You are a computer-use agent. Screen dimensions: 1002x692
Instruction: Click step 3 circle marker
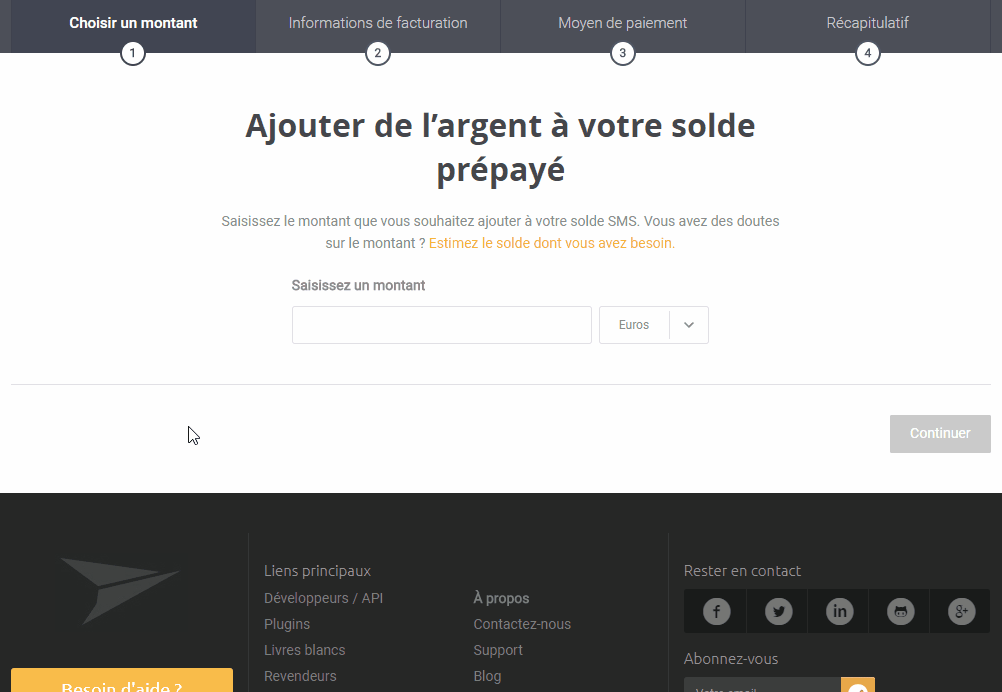(622, 53)
